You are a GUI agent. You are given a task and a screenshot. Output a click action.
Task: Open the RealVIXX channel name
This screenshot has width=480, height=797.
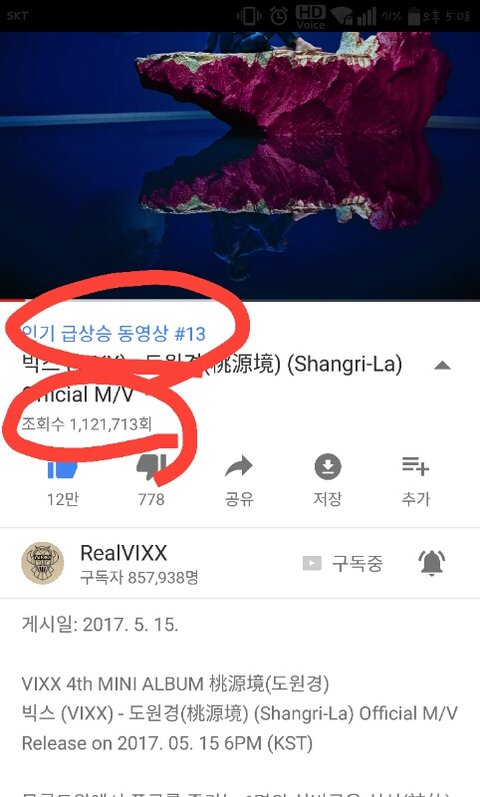click(x=124, y=553)
